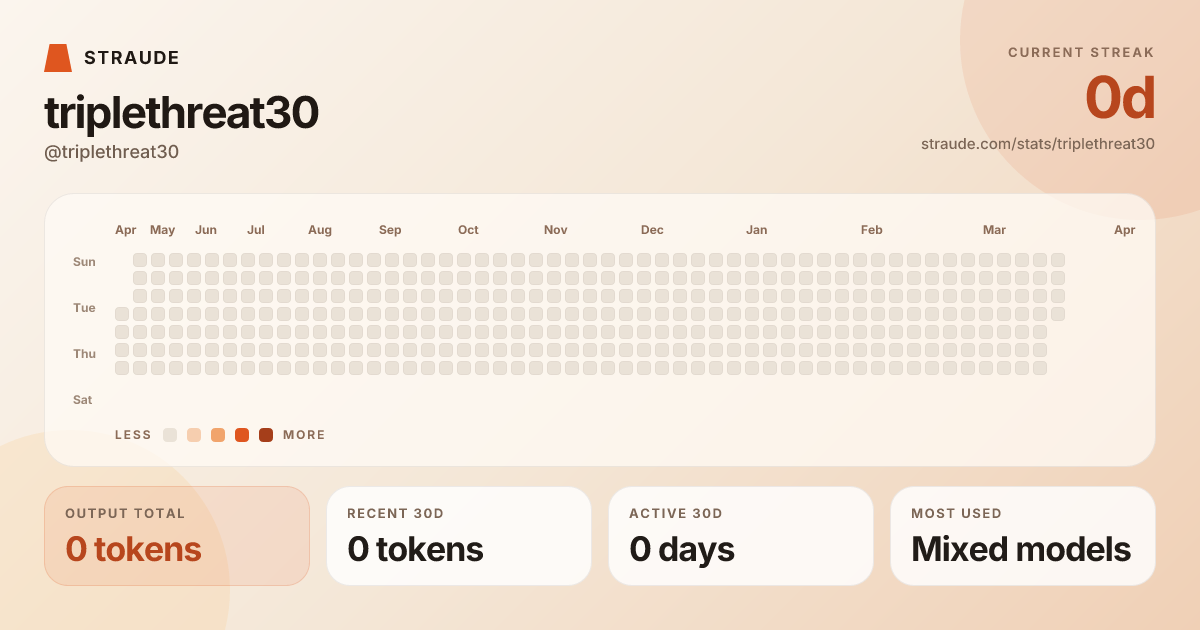Screen dimensions: 1200x630
Task: Open the Most Used Mixed models card
Action: (x=1023, y=536)
